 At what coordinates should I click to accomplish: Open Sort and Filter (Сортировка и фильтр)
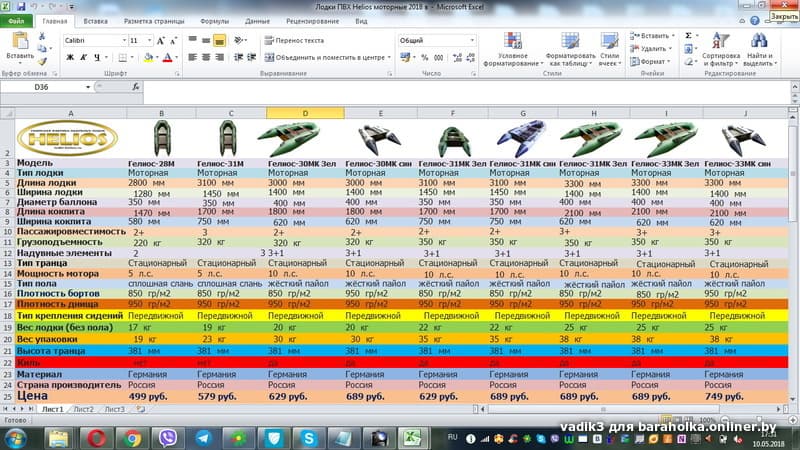click(x=721, y=49)
